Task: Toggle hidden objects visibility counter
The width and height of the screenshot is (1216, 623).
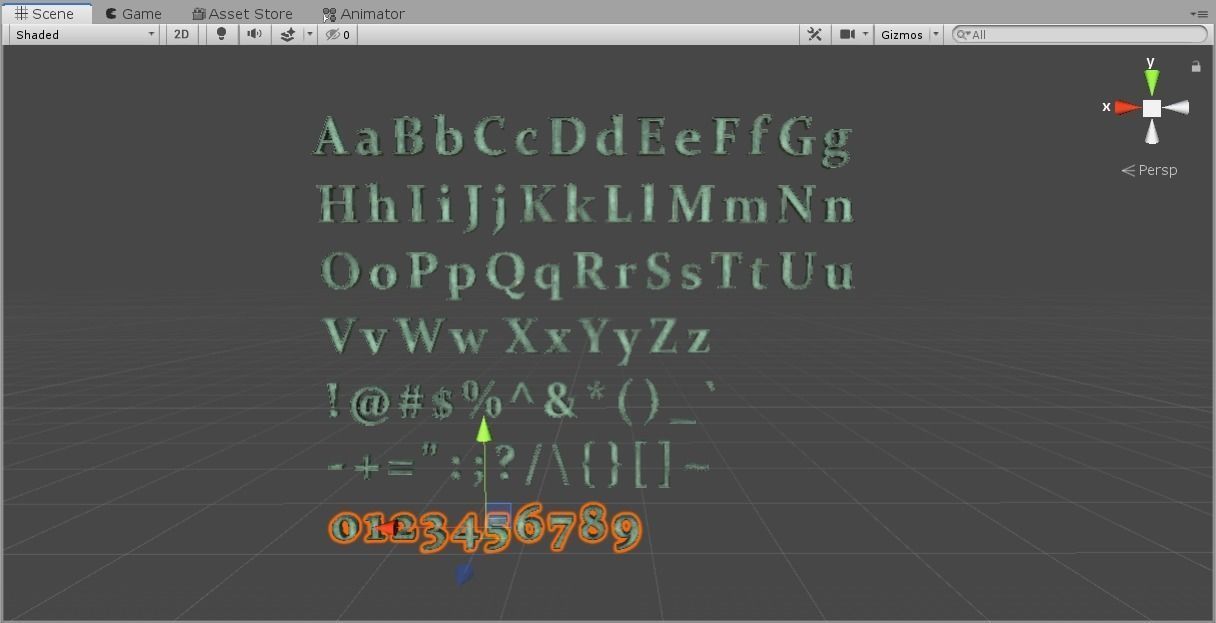Action: pyautogui.click(x=339, y=34)
